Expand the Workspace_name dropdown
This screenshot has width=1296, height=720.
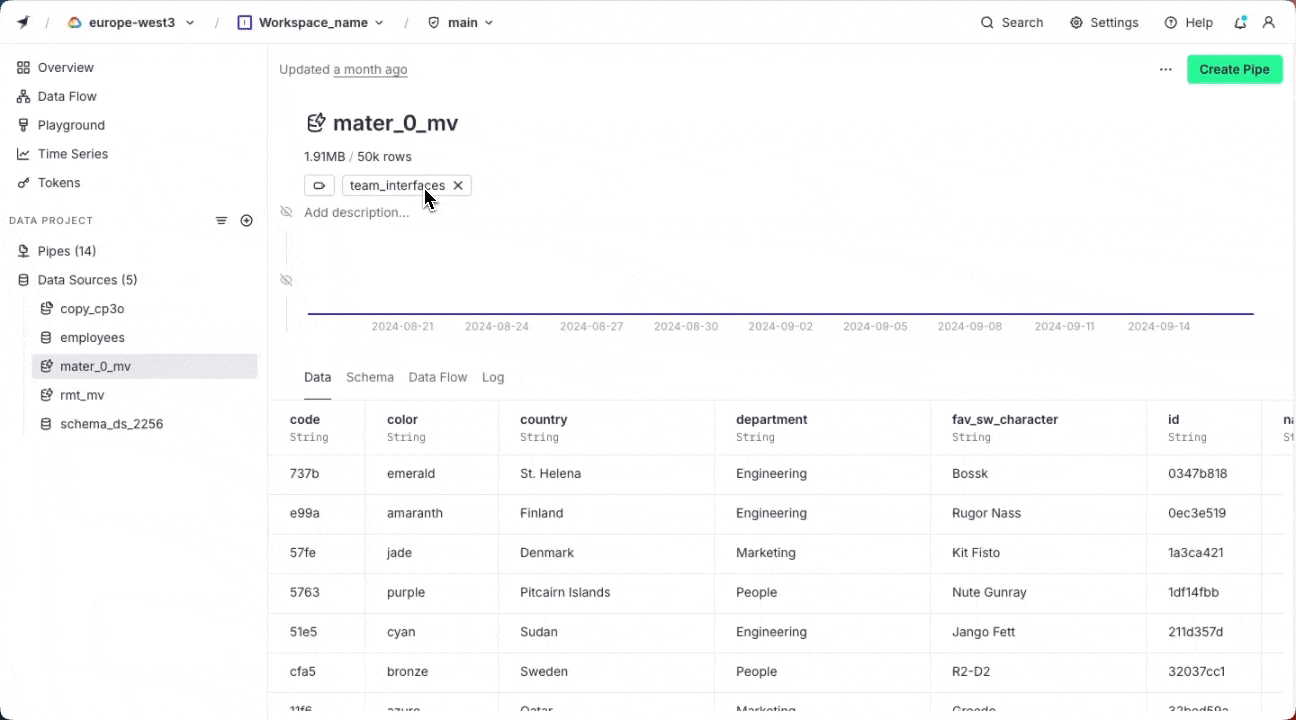pos(311,22)
